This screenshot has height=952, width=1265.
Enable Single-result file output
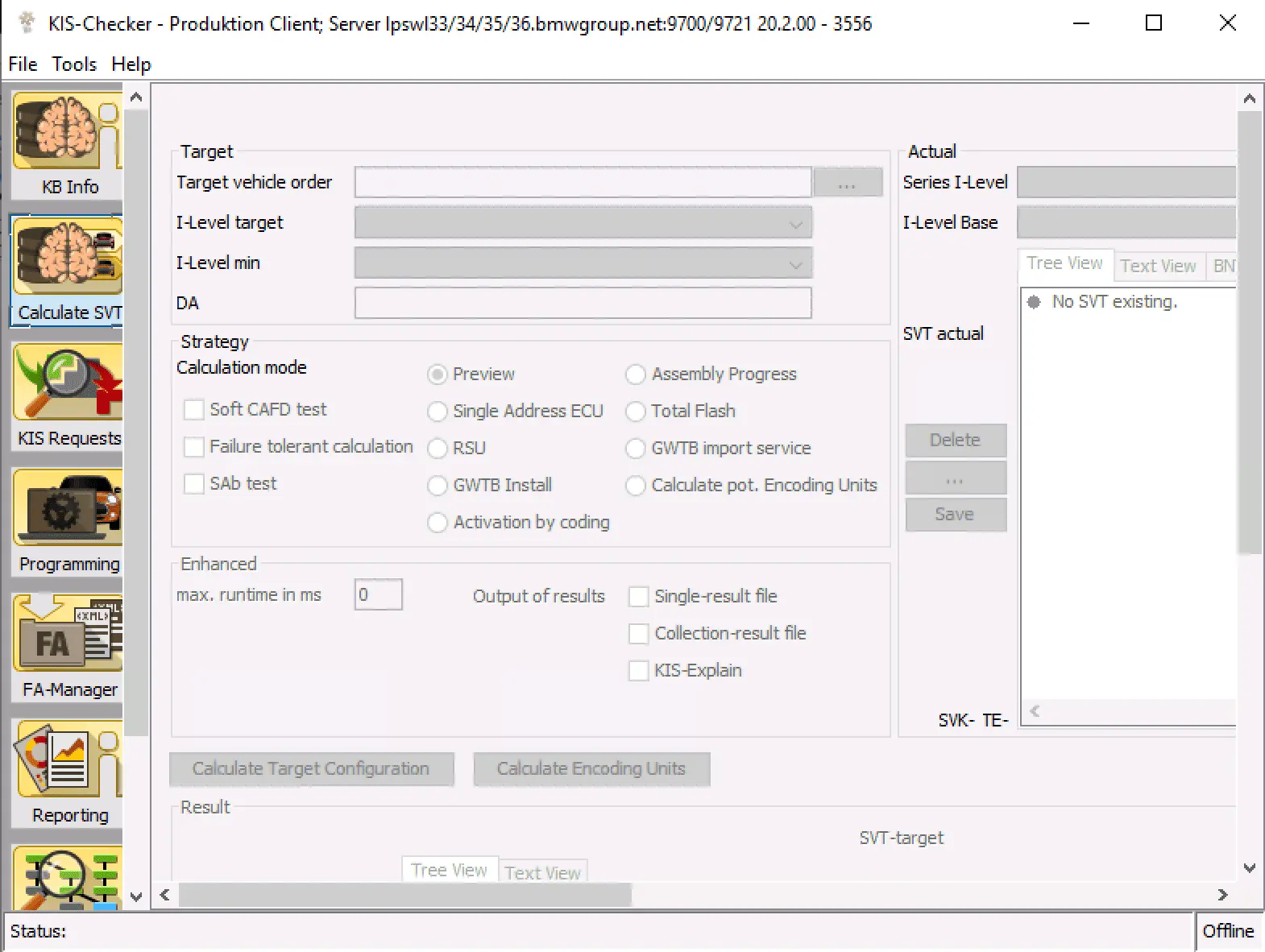coord(638,597)
